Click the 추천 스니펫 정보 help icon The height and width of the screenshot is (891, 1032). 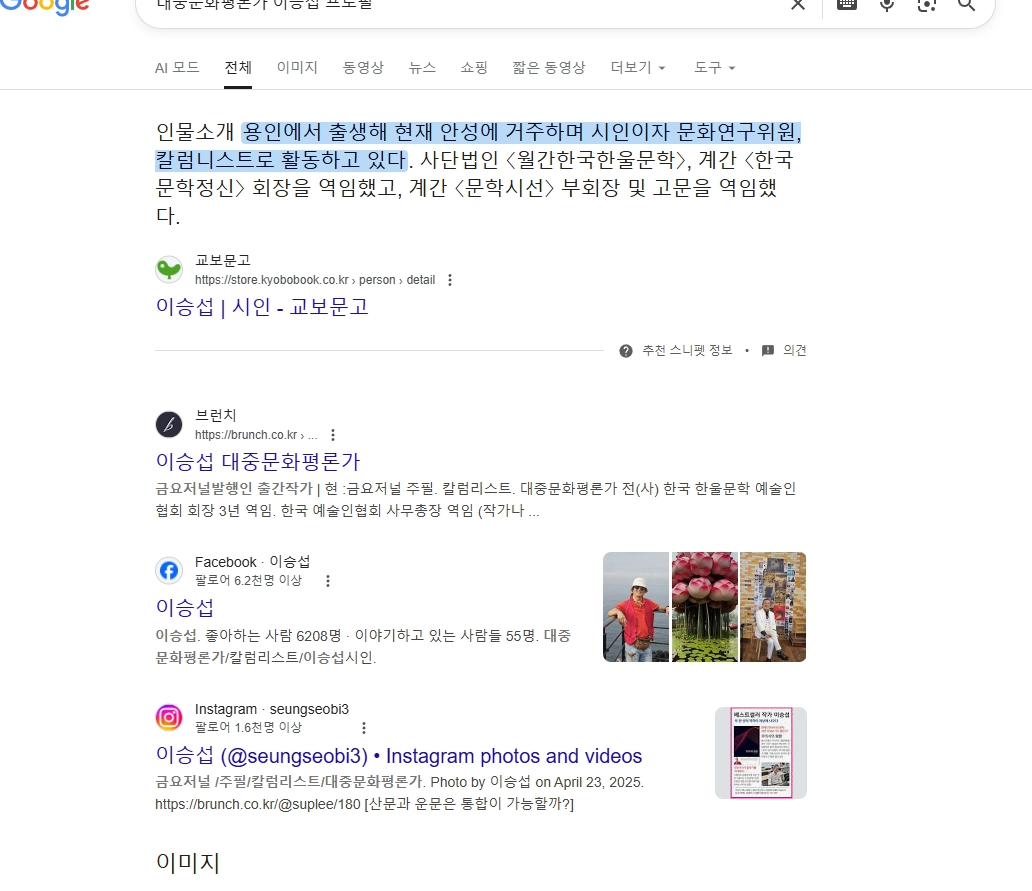pos(626,351)
